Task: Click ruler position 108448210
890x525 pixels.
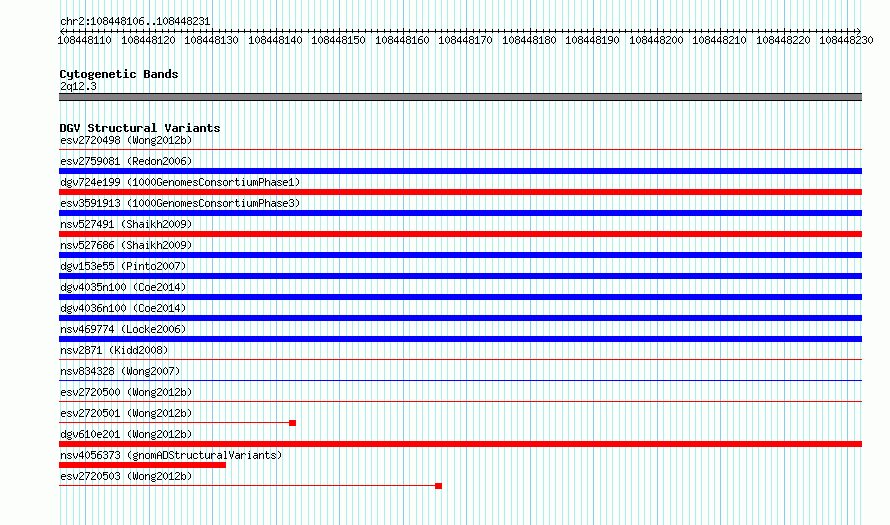Action: tap(720, 40)
